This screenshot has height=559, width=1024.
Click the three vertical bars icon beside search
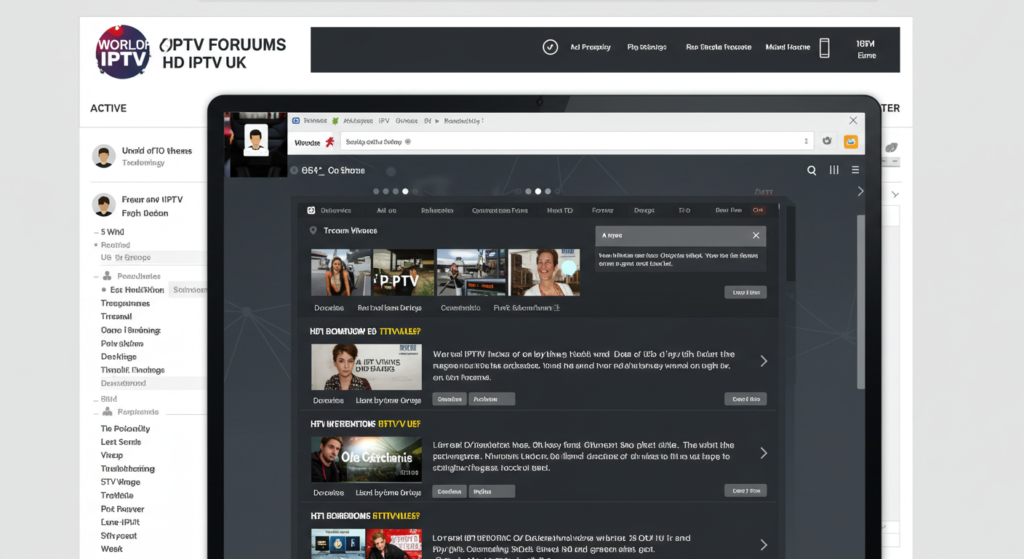(x=834, y=170)
